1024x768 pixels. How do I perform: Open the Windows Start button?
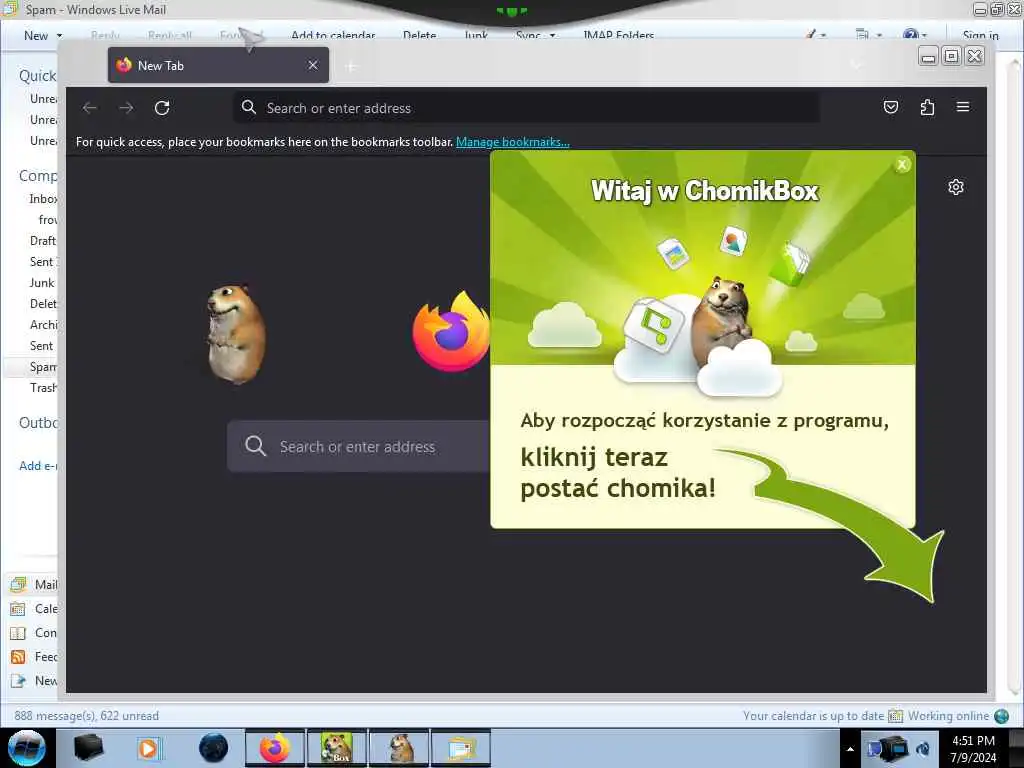(x=27, y=748)
